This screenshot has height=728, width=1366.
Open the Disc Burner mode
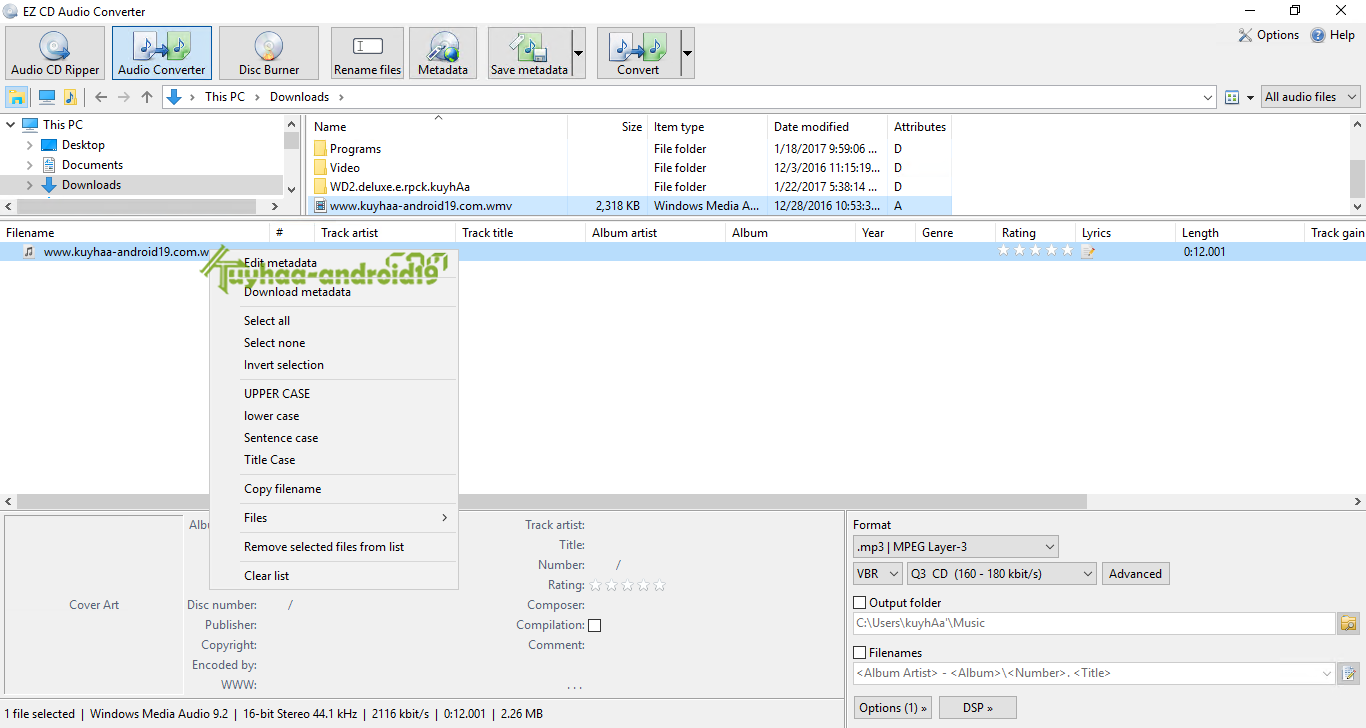269,53
